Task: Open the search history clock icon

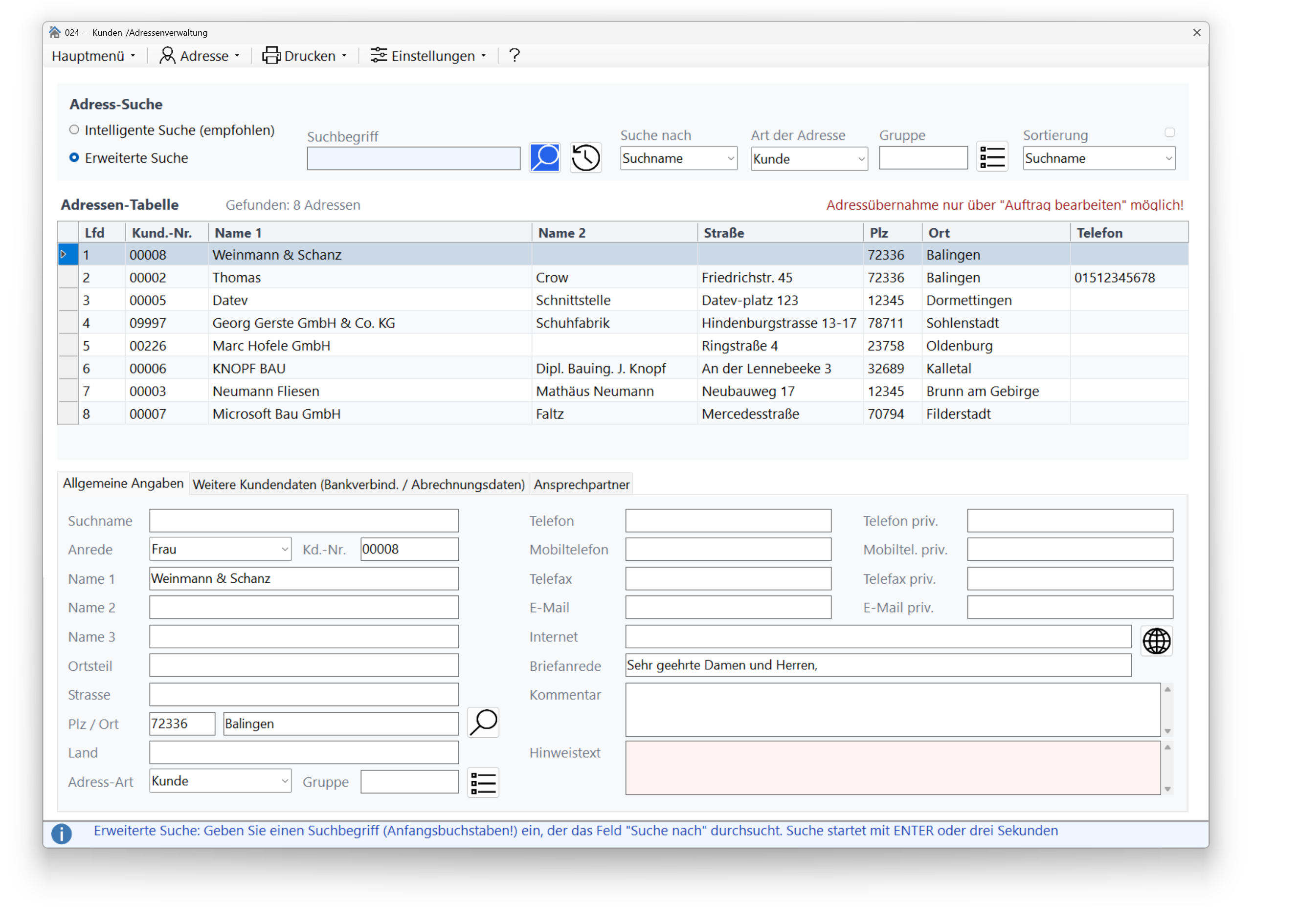Action: [x=585, y=157]
